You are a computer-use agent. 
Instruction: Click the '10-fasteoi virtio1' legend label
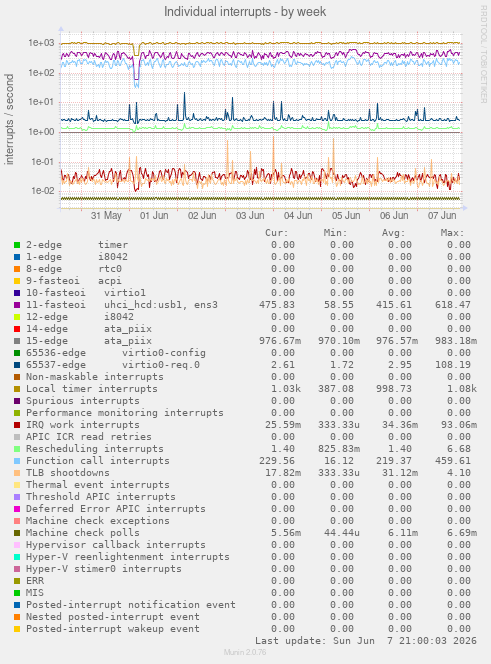click(x=86, y=293)
